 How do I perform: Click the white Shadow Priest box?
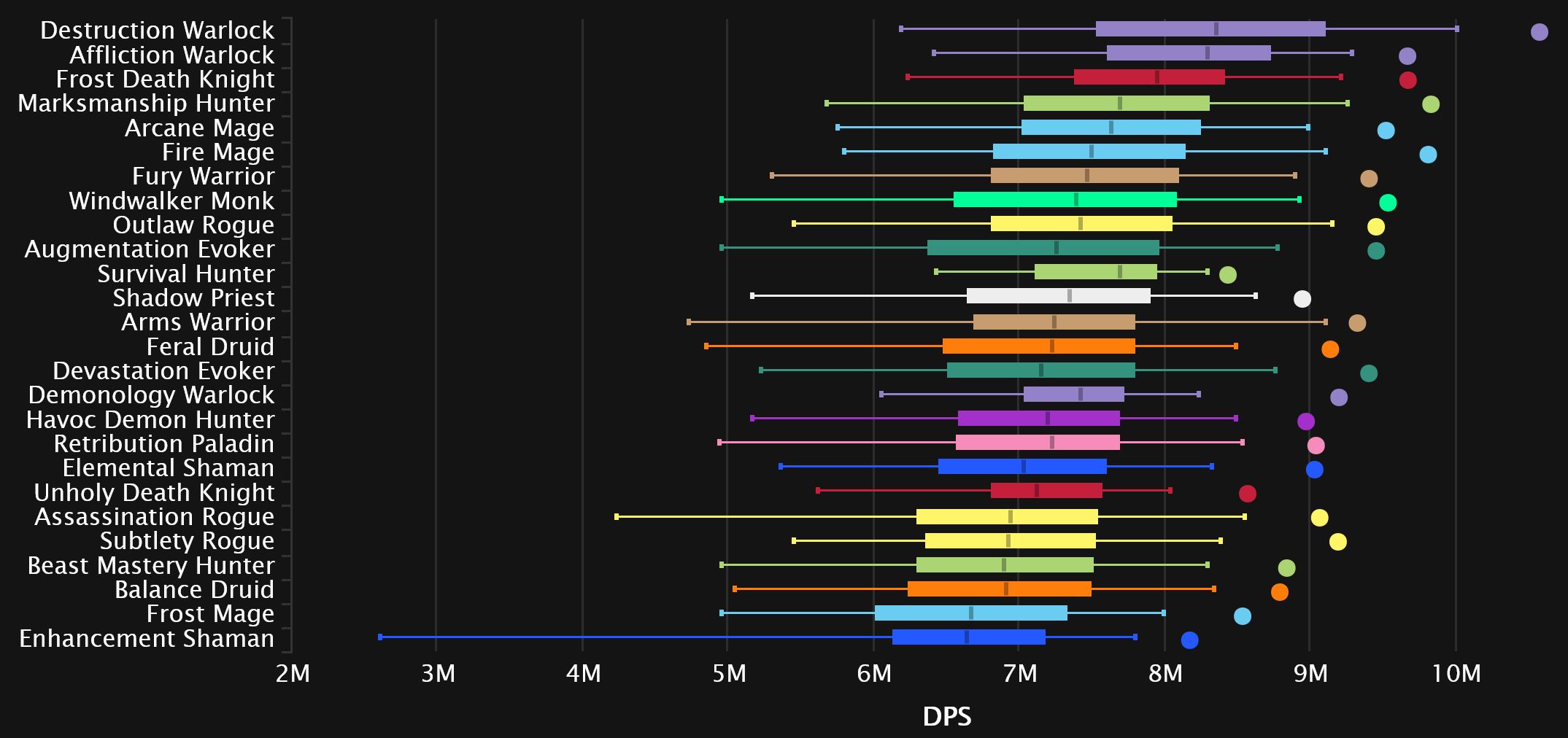1058,296
